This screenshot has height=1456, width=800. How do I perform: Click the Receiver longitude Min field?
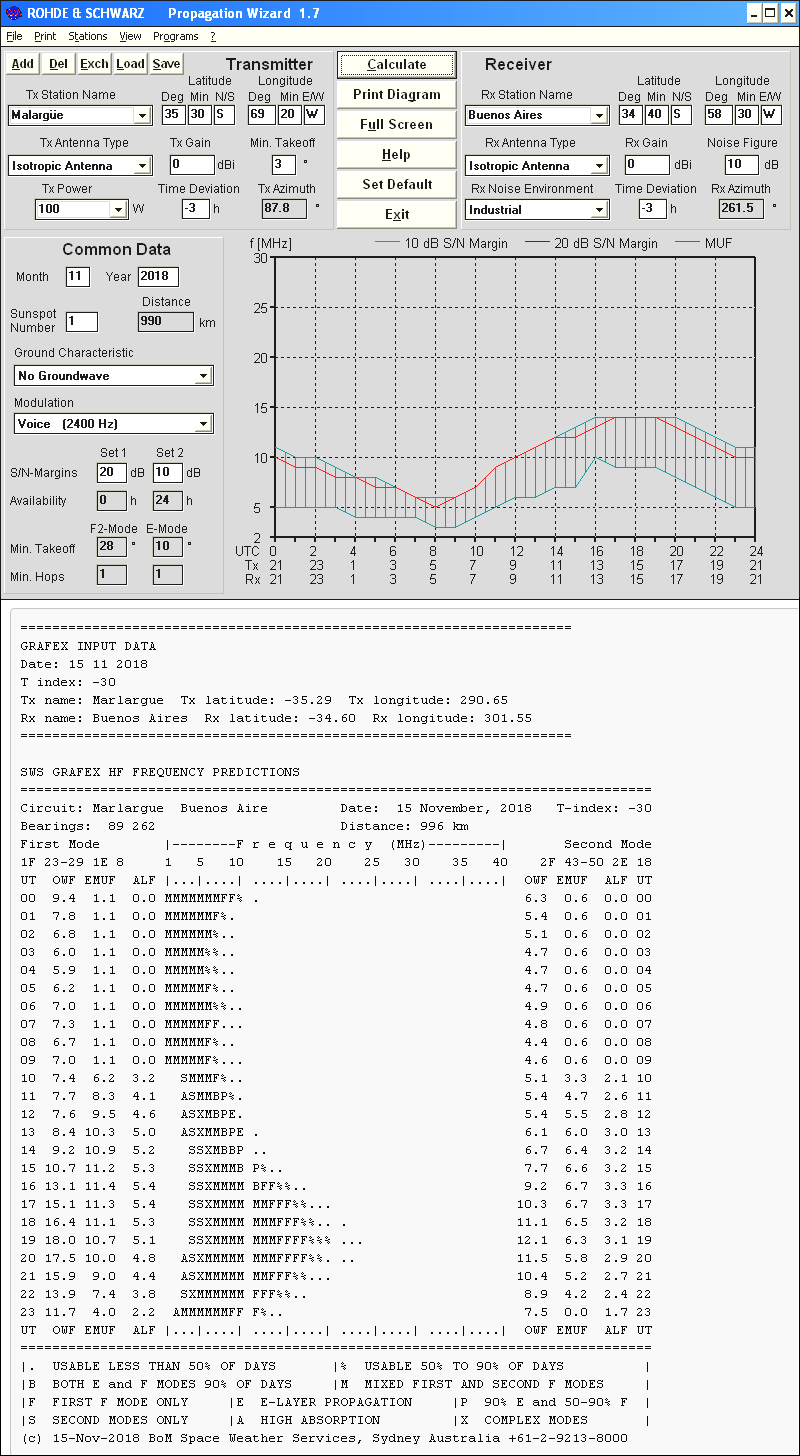(746, 115)
